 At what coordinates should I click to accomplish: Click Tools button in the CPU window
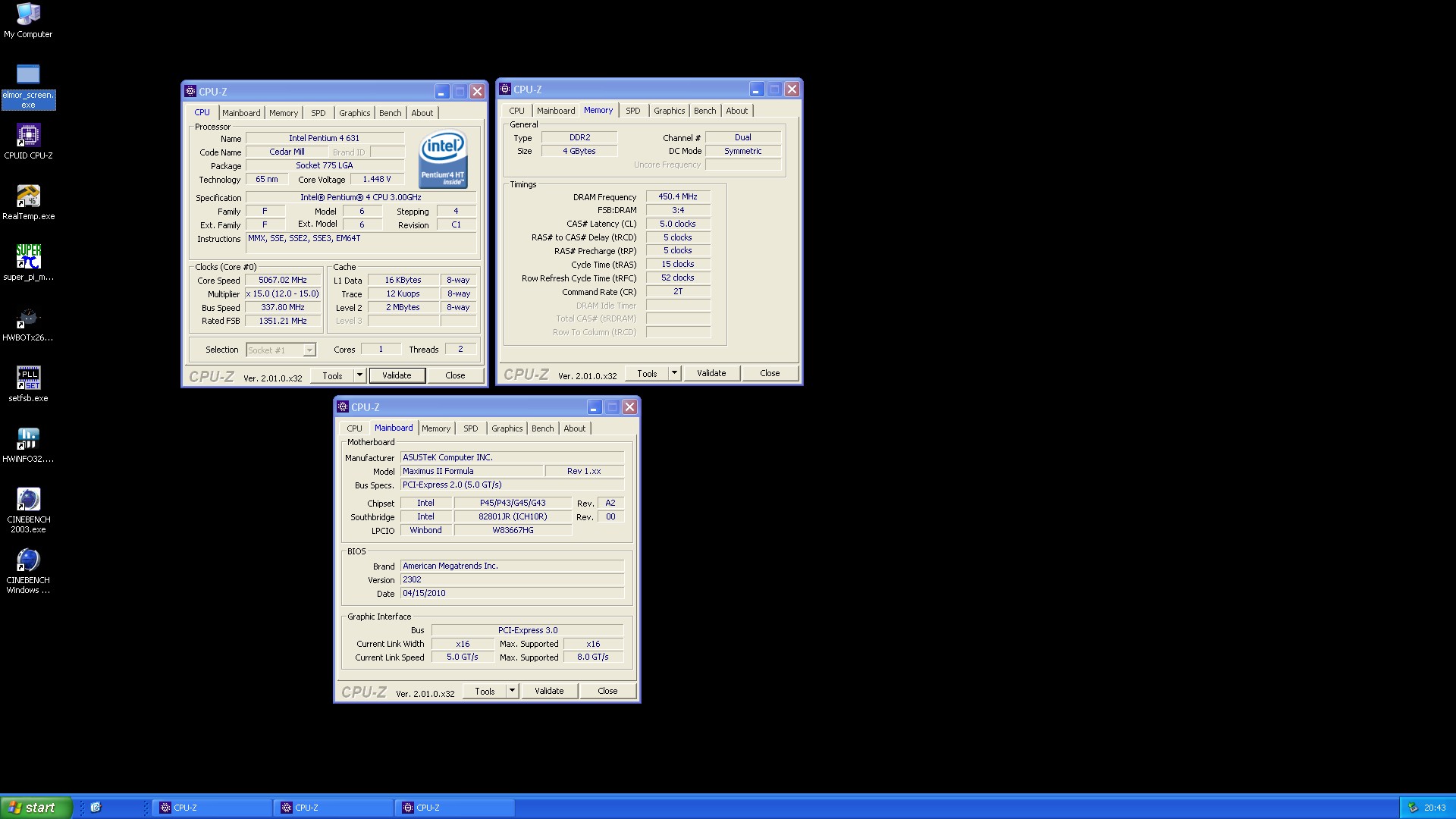(332, 375)
